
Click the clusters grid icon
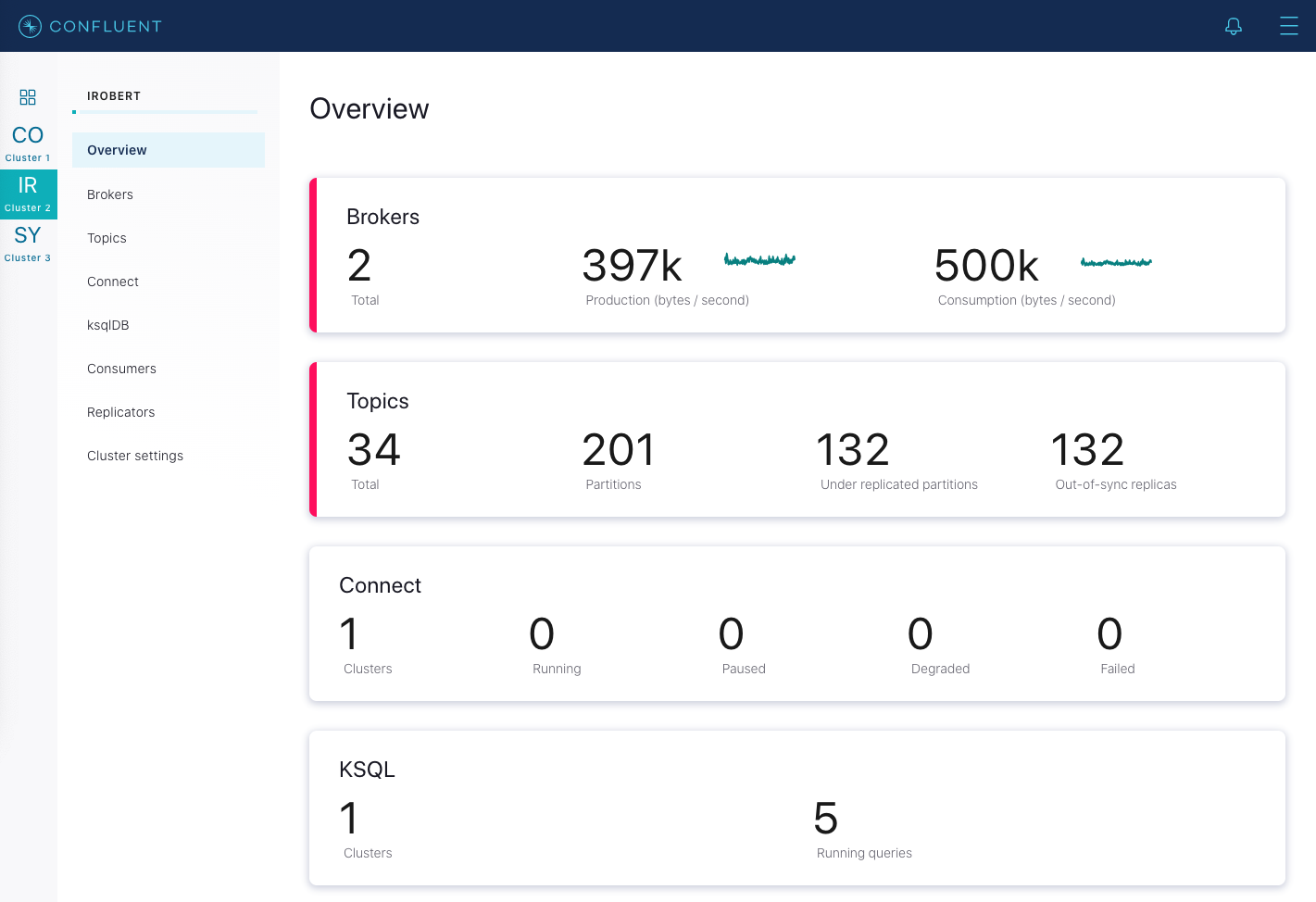(x=28, y=97)
